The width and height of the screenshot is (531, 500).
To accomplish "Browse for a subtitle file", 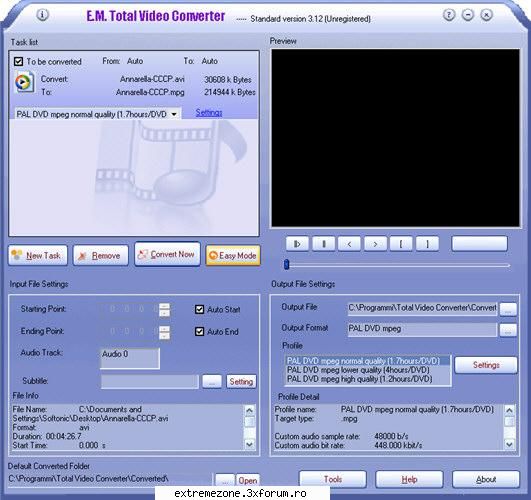I will tap(212, 382).
